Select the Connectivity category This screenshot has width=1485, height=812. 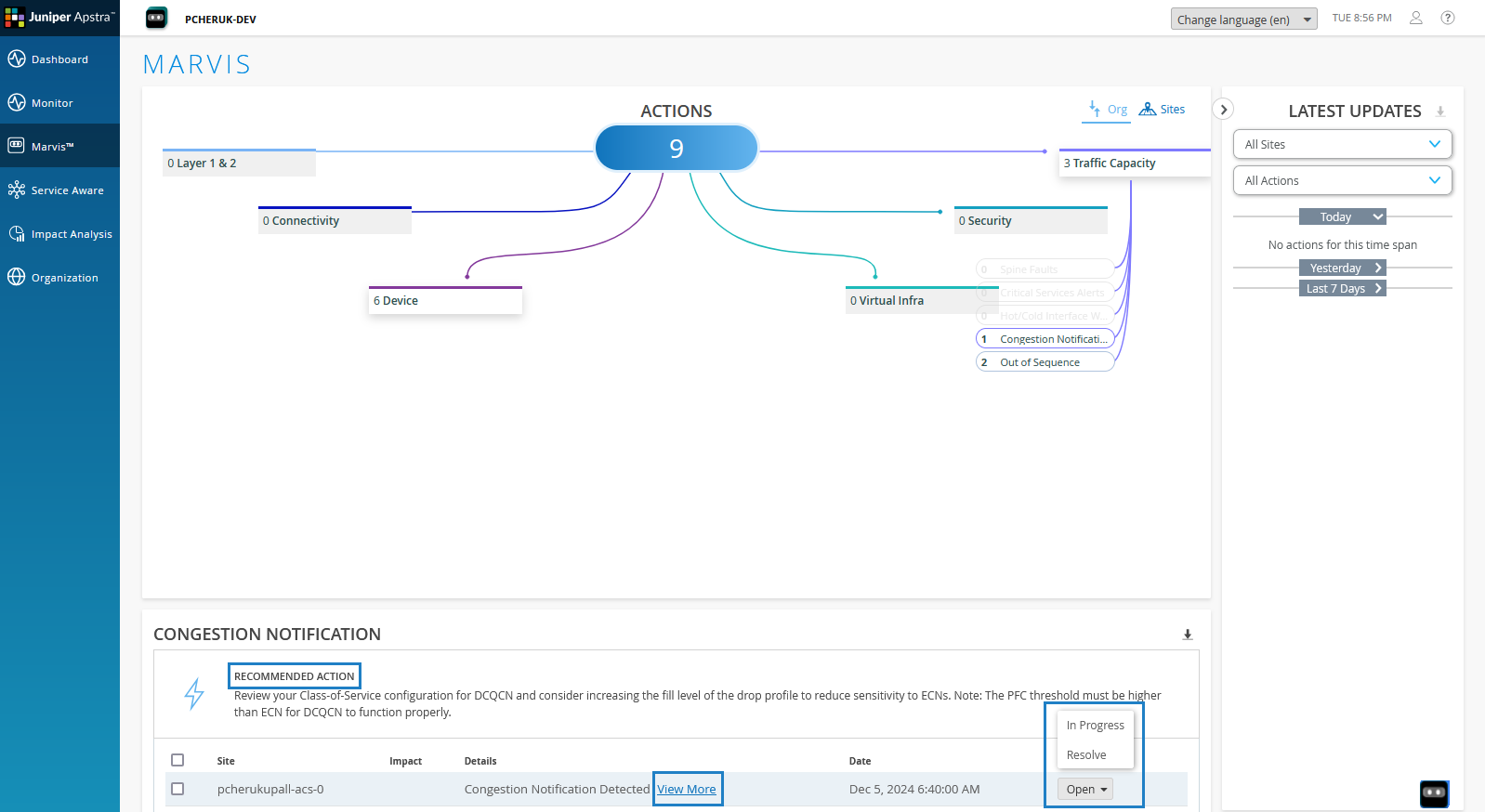(x=335, y=220)
